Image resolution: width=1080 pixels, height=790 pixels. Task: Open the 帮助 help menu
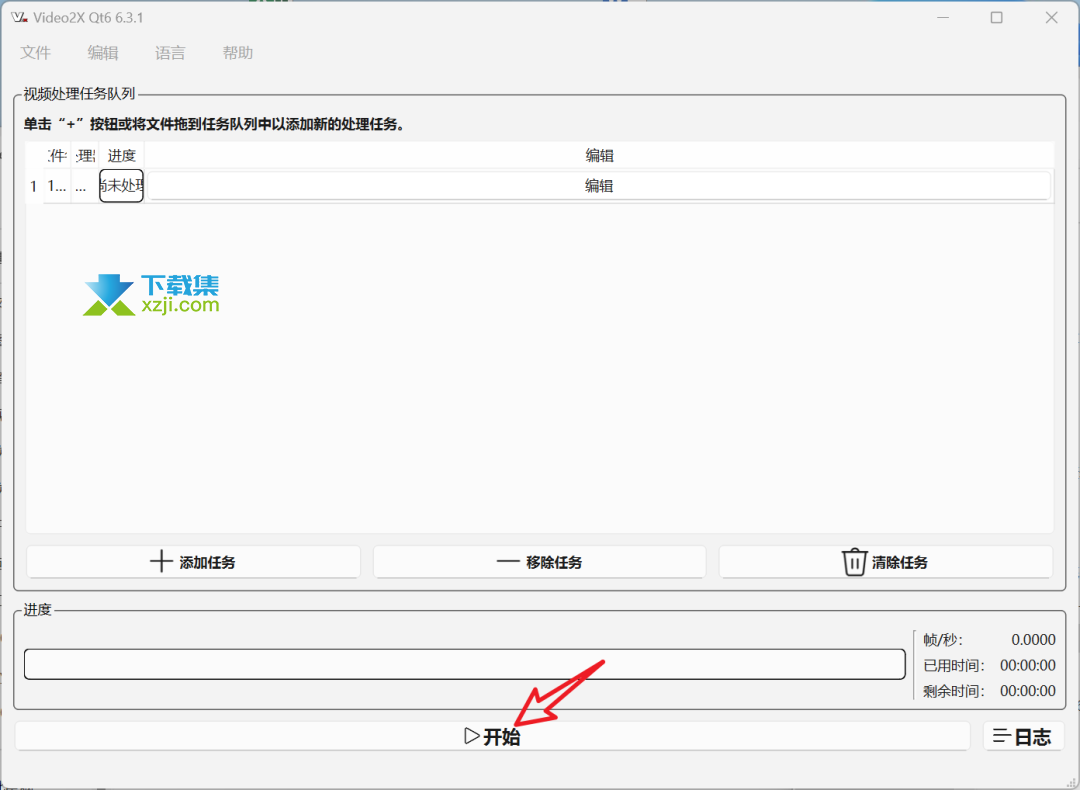[238, 53]
